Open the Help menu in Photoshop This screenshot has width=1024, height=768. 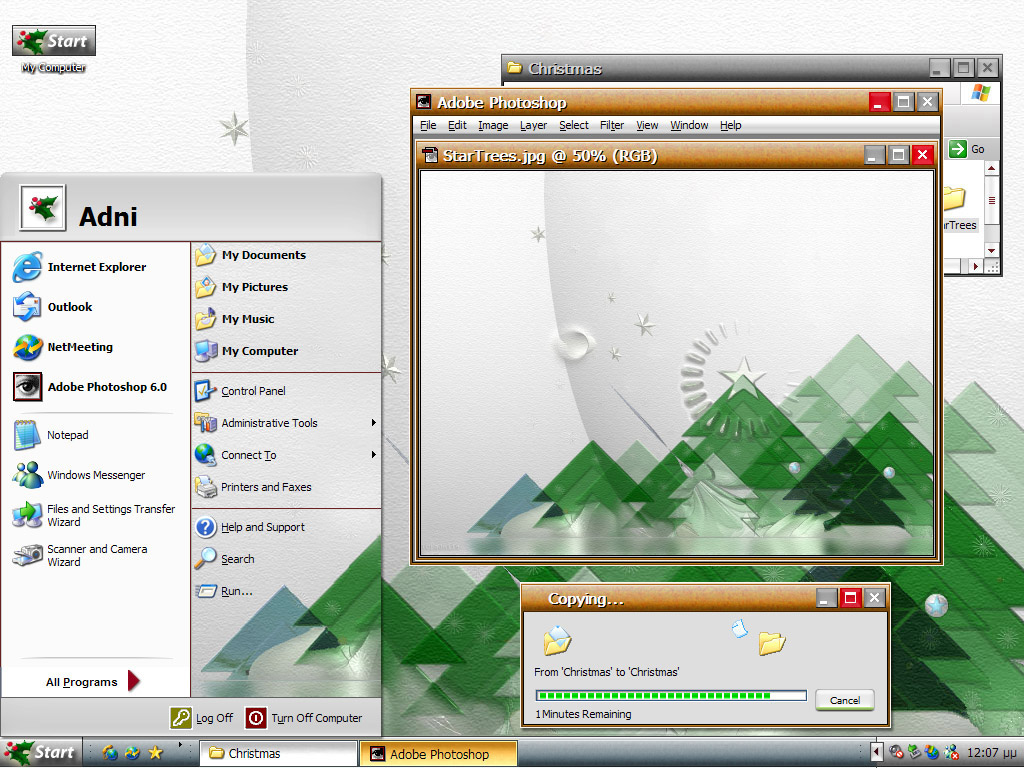pos(731,125)
